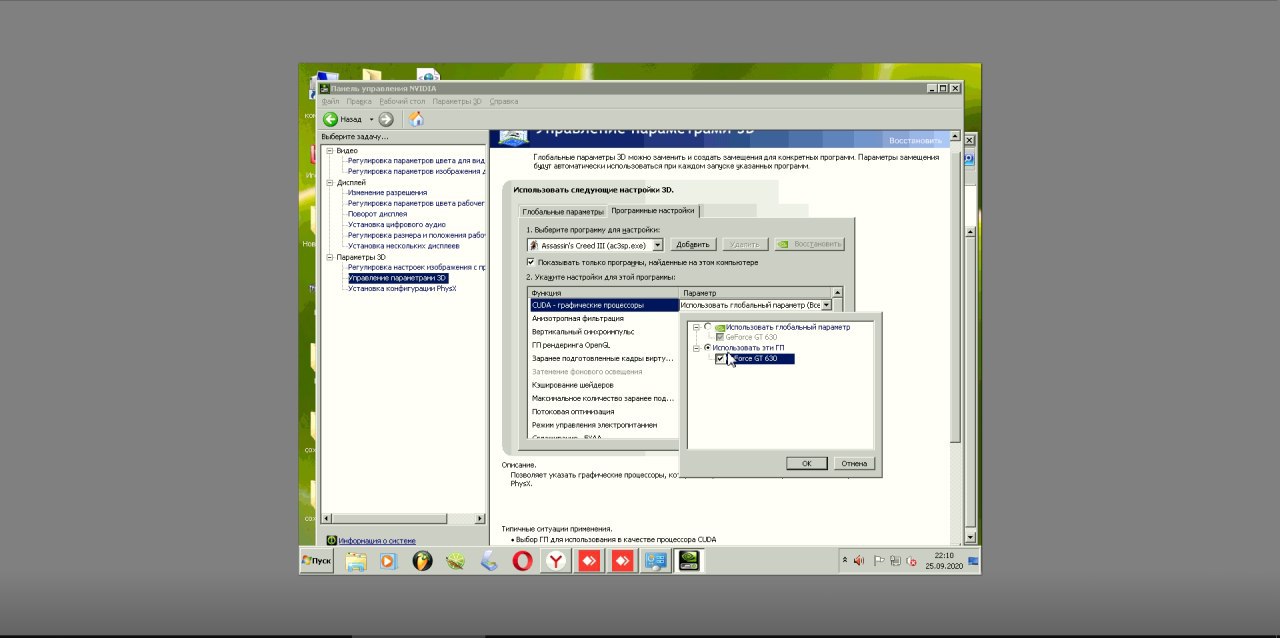Select 'Использовать глобальный параметр' radio button
The image size is (1280, 638).
pyautogui.click(x=708, y=327)
